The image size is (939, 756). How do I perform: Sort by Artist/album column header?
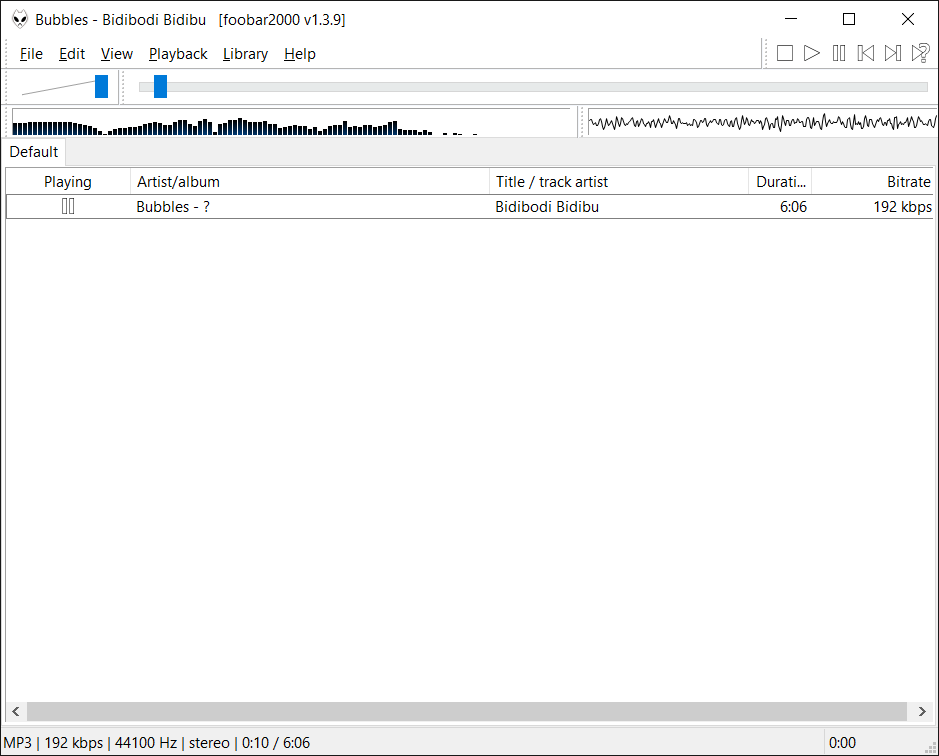pos(310,182)
